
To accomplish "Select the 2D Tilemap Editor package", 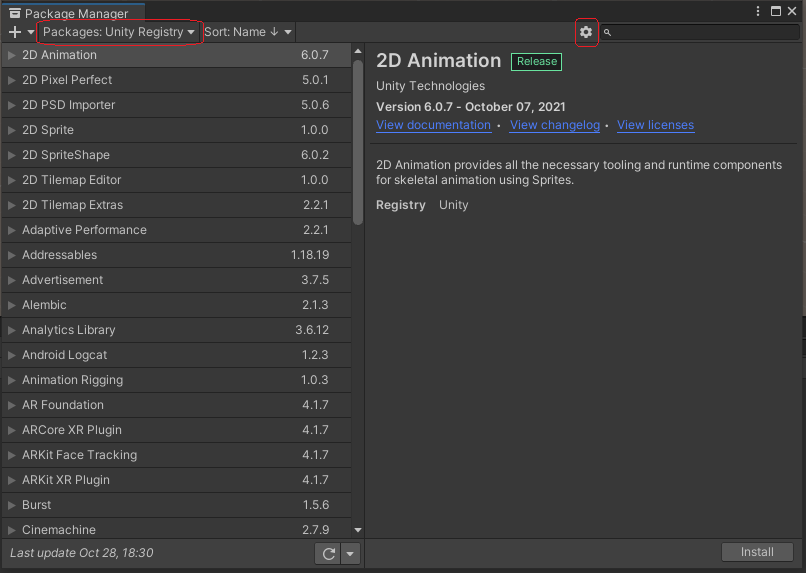I will point(177,180).
